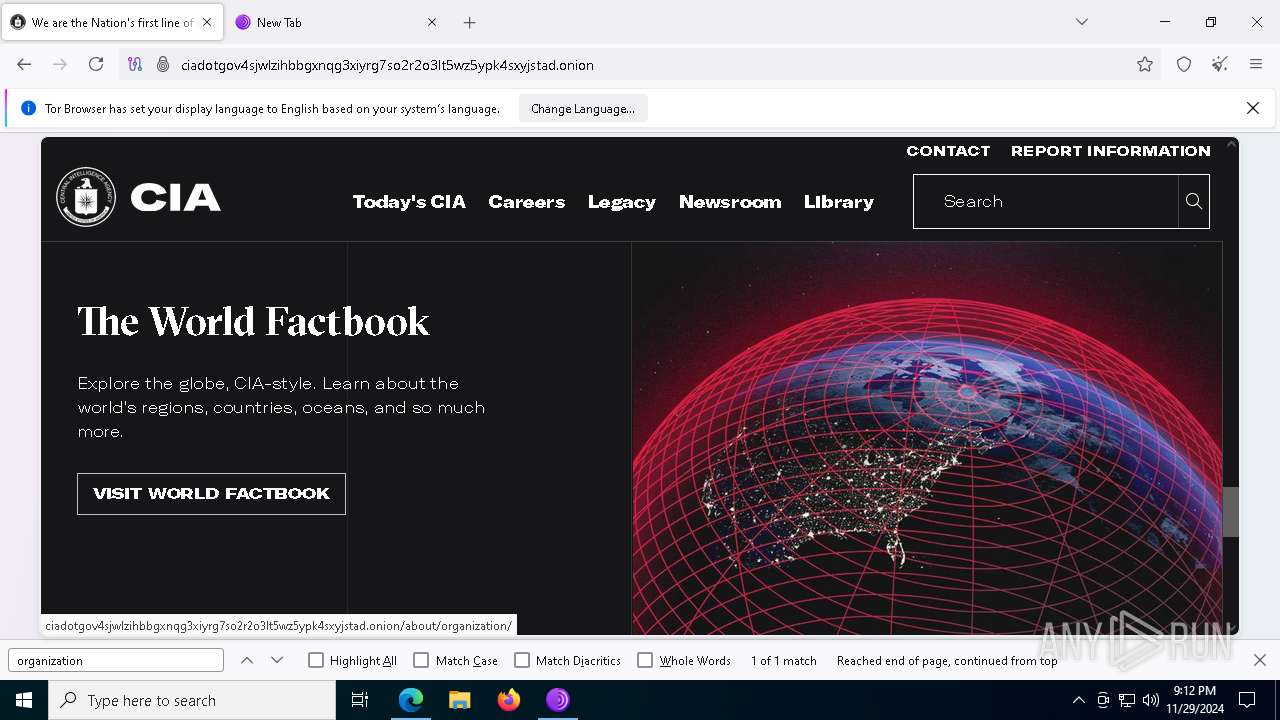
Task: Dismiss the language notification bar
Action: coord(1253,108)
